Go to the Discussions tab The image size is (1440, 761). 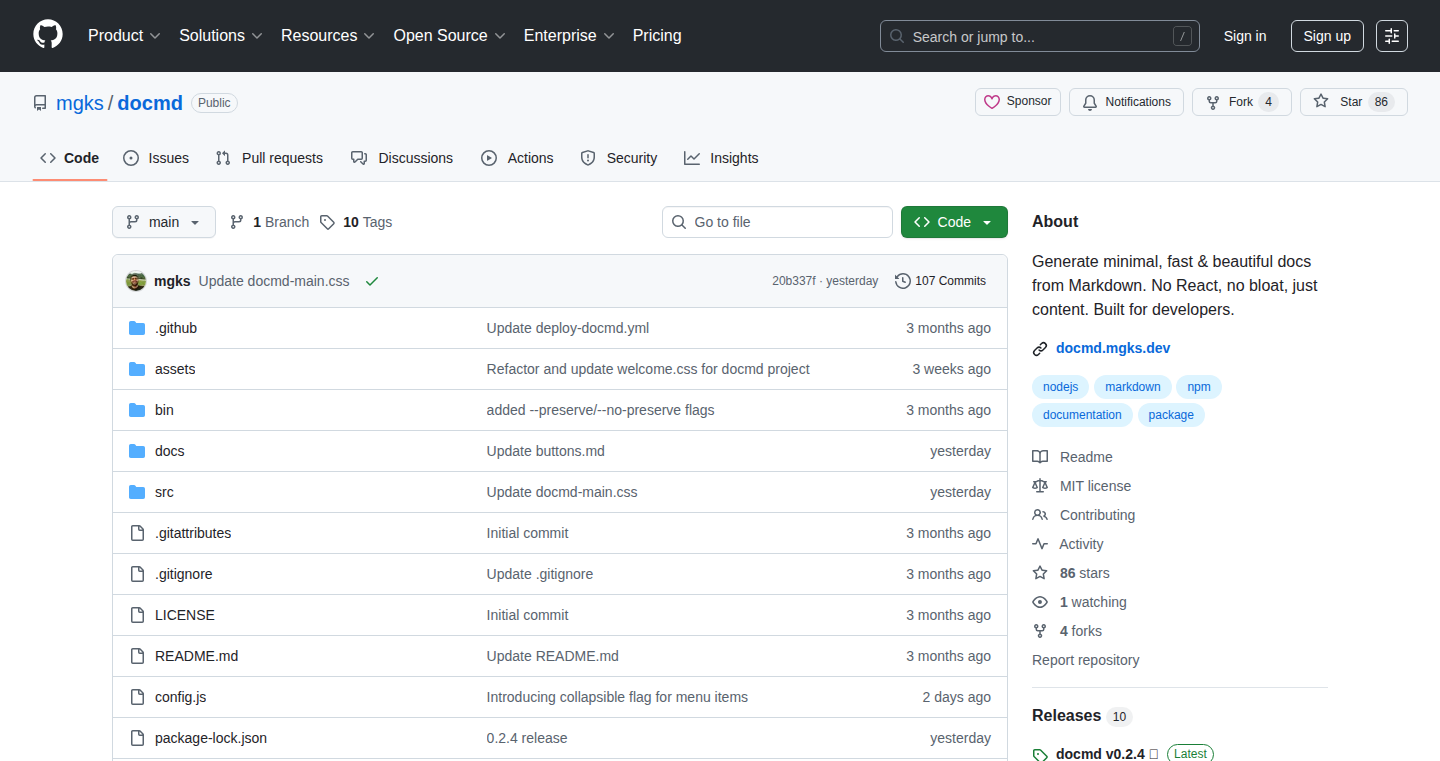point(402,158)
